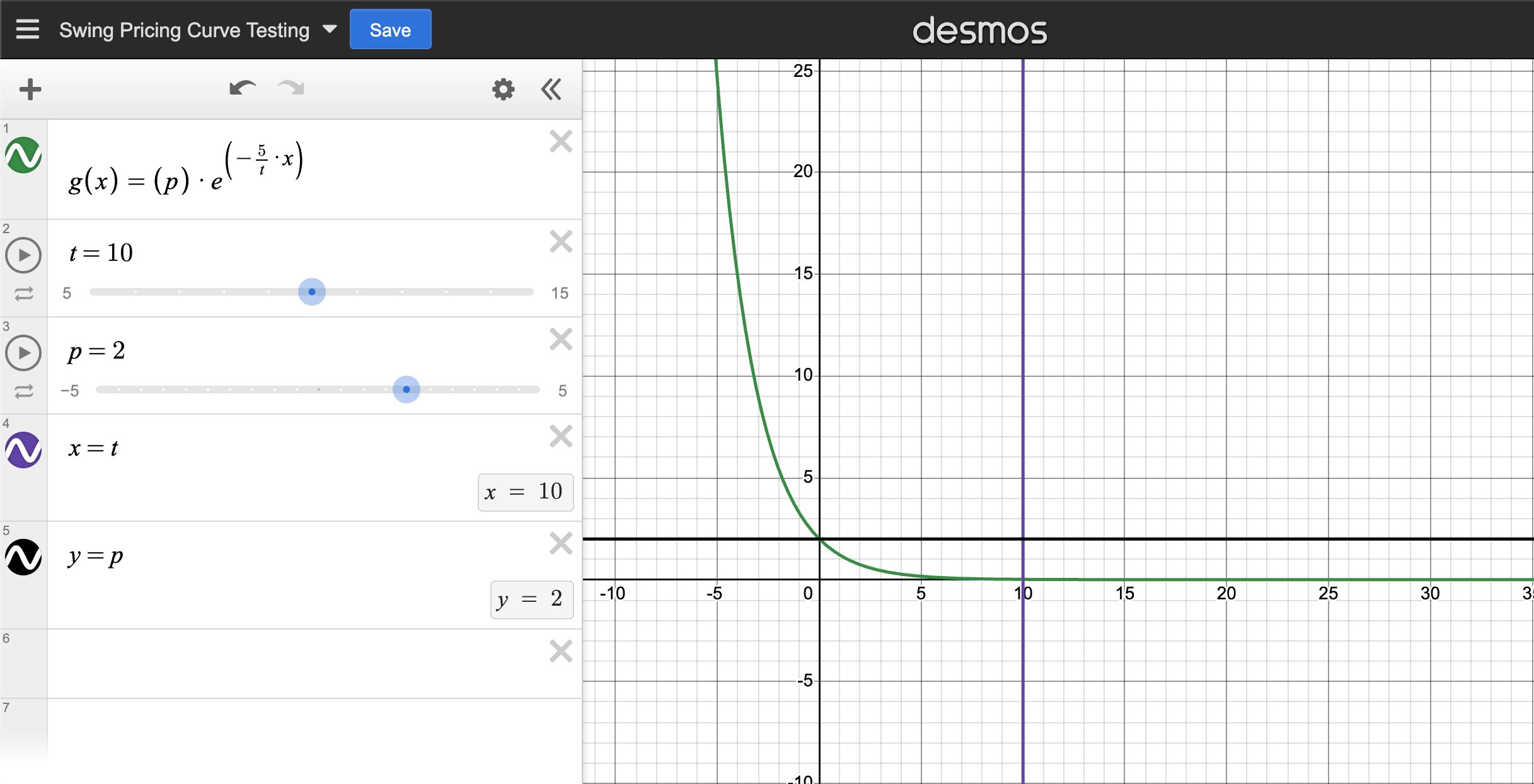Change the p slider animation loop mode
The height and width of the screenshot is (784, 1534).
click(24, 391)
